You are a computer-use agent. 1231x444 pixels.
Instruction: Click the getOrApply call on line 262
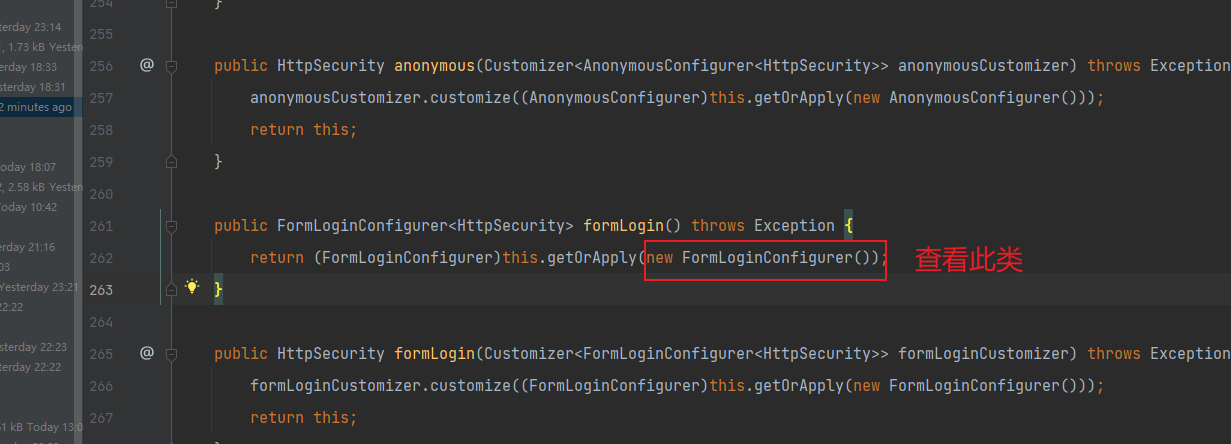tap(592, 258)
